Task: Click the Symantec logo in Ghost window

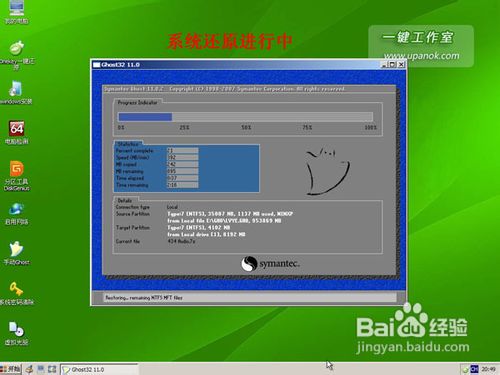Action: coord(270,264)
